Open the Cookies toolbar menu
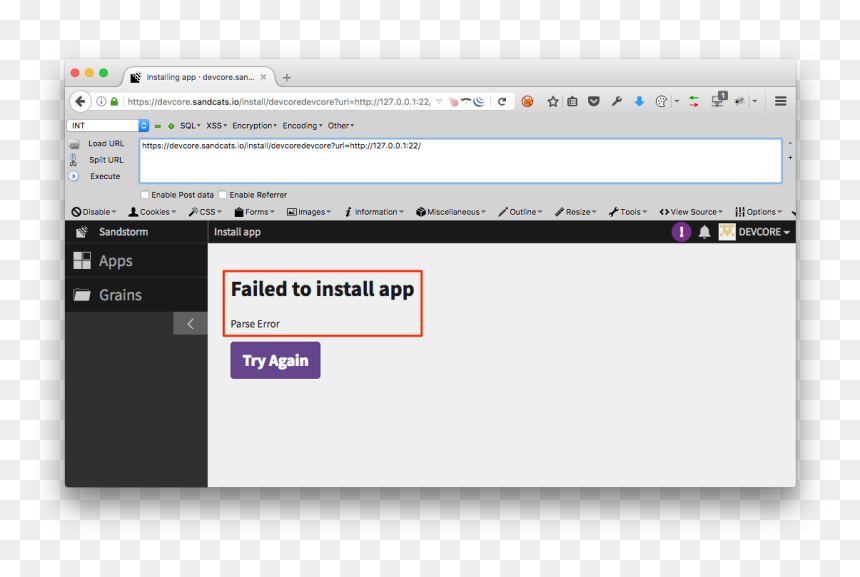 pos(152,212)
